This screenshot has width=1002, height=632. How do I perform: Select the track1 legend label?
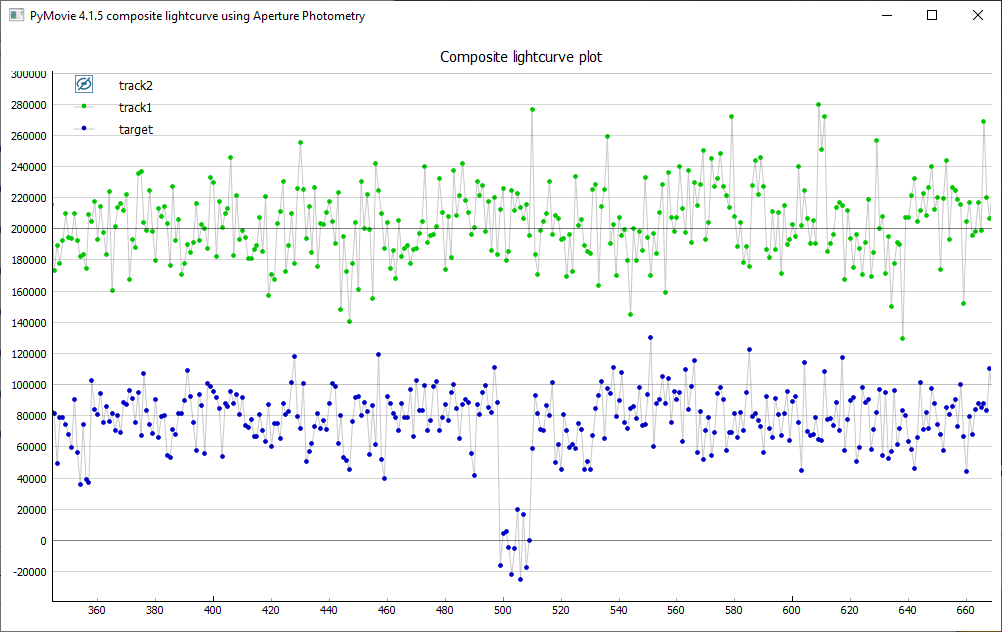tap(136, 107)
